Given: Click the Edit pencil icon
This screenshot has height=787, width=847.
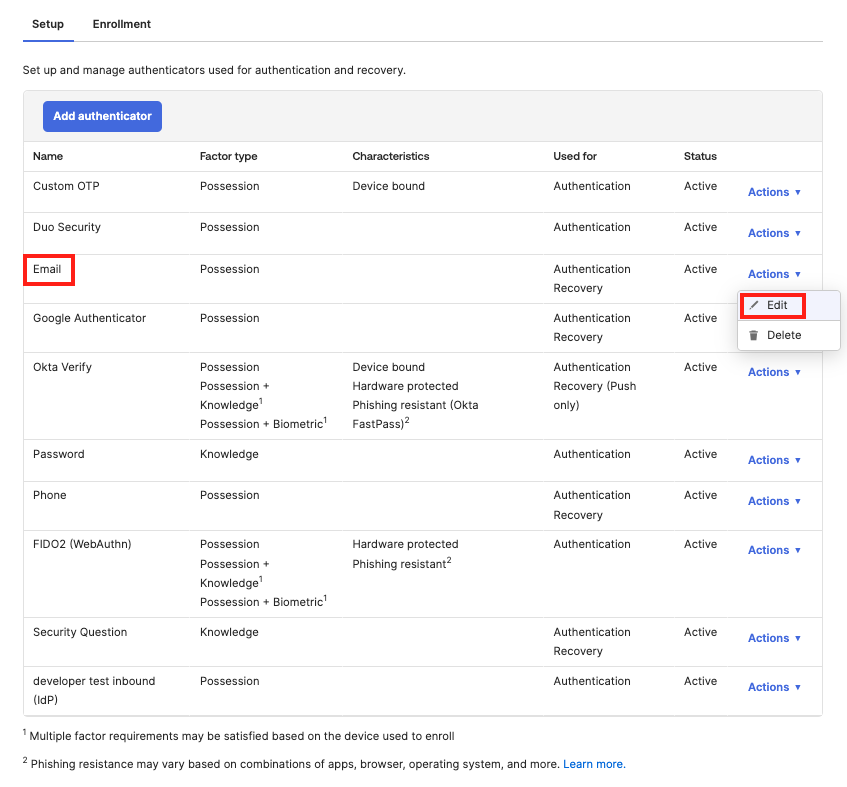Looking at the screenshot, I should coord(754,305).
